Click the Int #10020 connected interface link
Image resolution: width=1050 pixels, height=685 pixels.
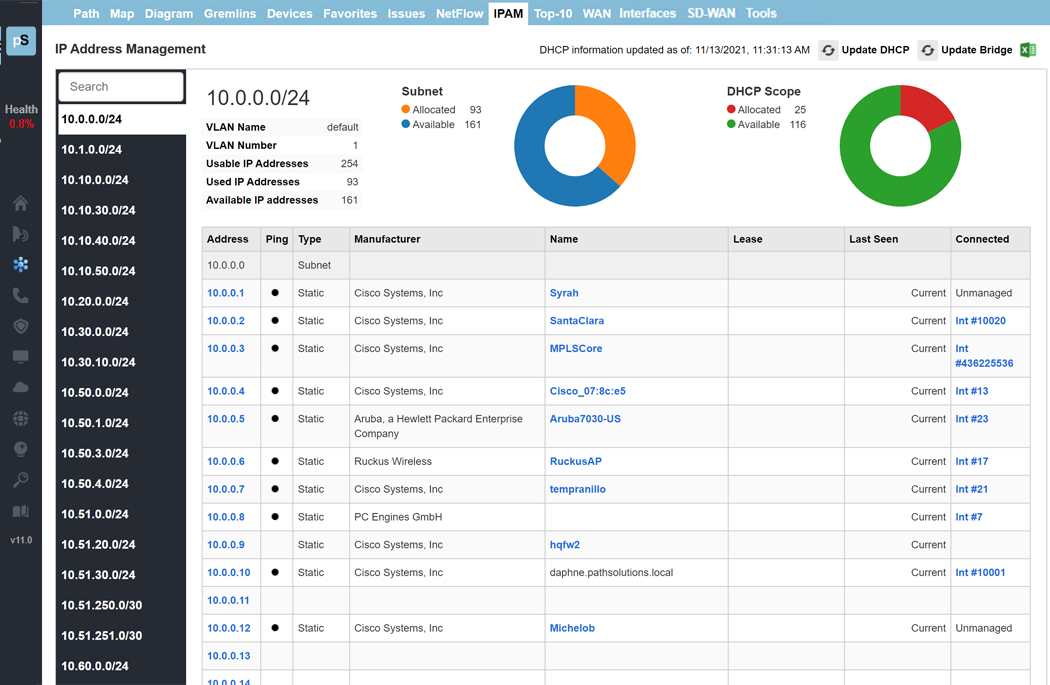pos(978,321)
